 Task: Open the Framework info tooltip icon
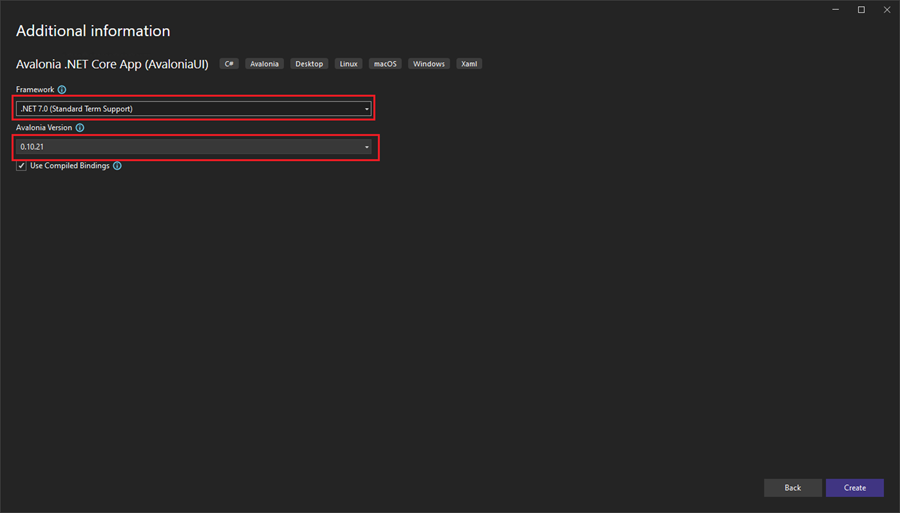pyautogui.click(x=62, y=90)
